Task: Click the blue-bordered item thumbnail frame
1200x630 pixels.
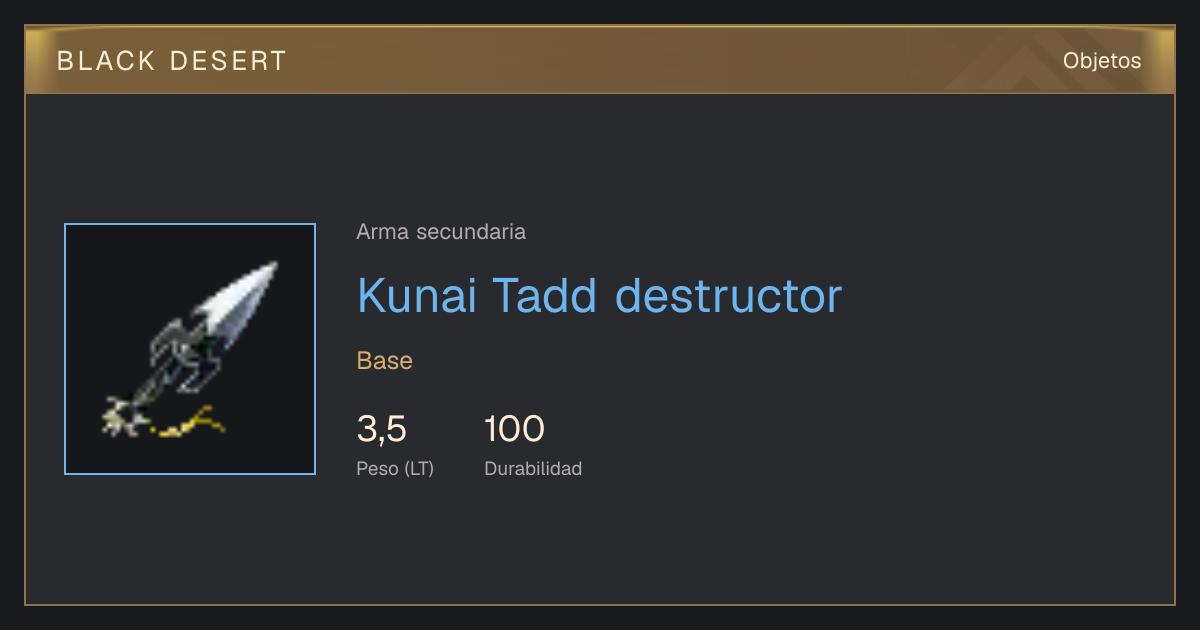Action: coord(190,349)
